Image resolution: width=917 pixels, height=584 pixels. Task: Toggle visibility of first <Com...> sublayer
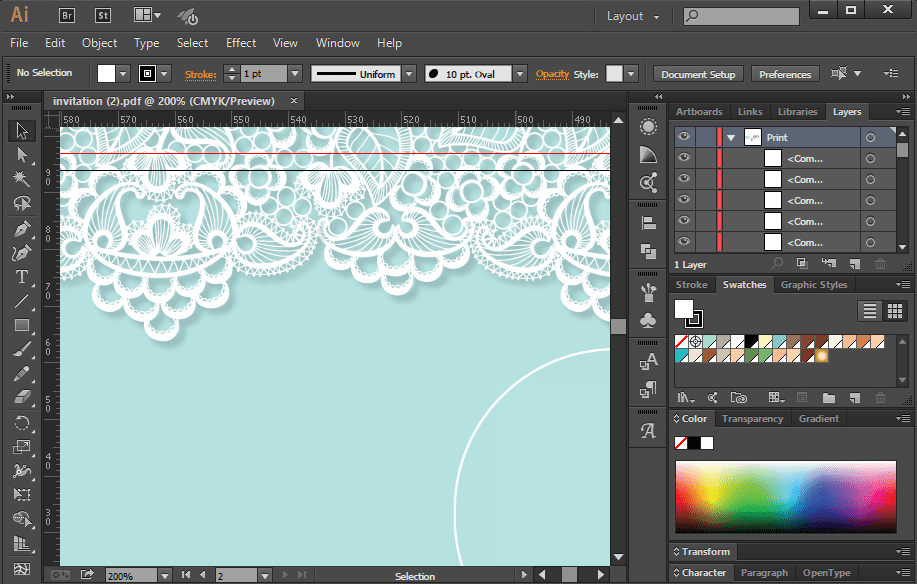pos(684,158)
